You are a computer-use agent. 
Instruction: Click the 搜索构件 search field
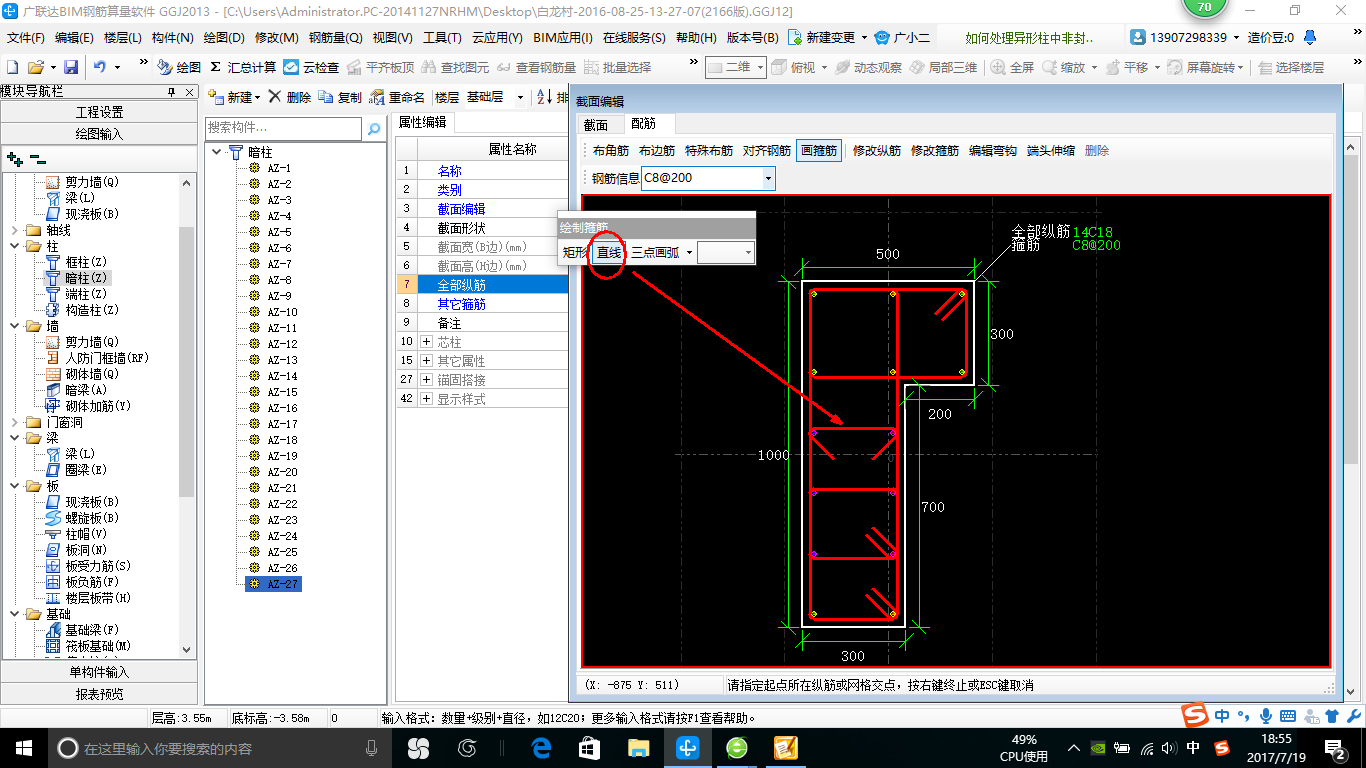coord(283,129)
